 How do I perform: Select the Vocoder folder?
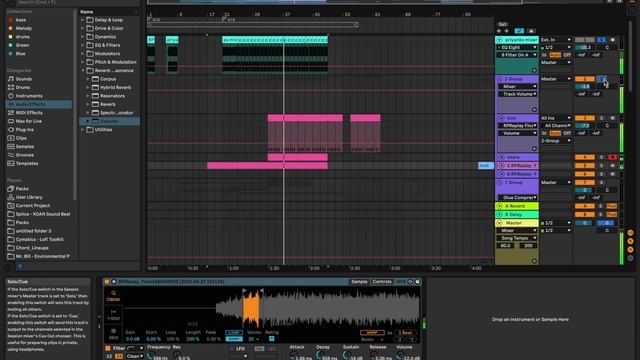[109, 121]
